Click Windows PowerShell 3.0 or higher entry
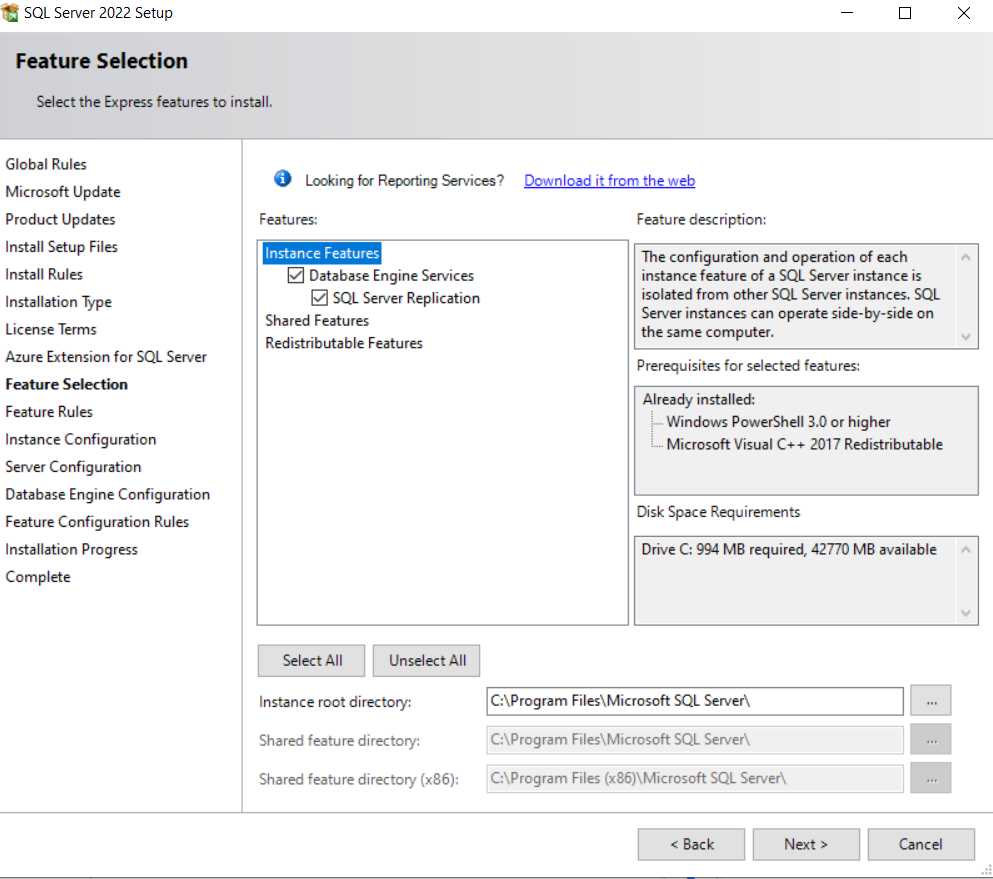This screenshot has height=879, width=993. pos(778,422)
